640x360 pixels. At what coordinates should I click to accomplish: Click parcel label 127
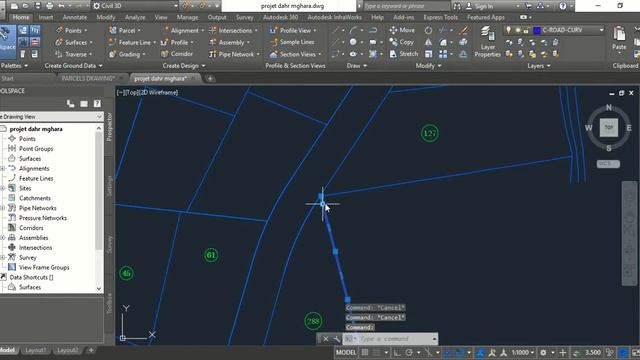tap(429, 133)
